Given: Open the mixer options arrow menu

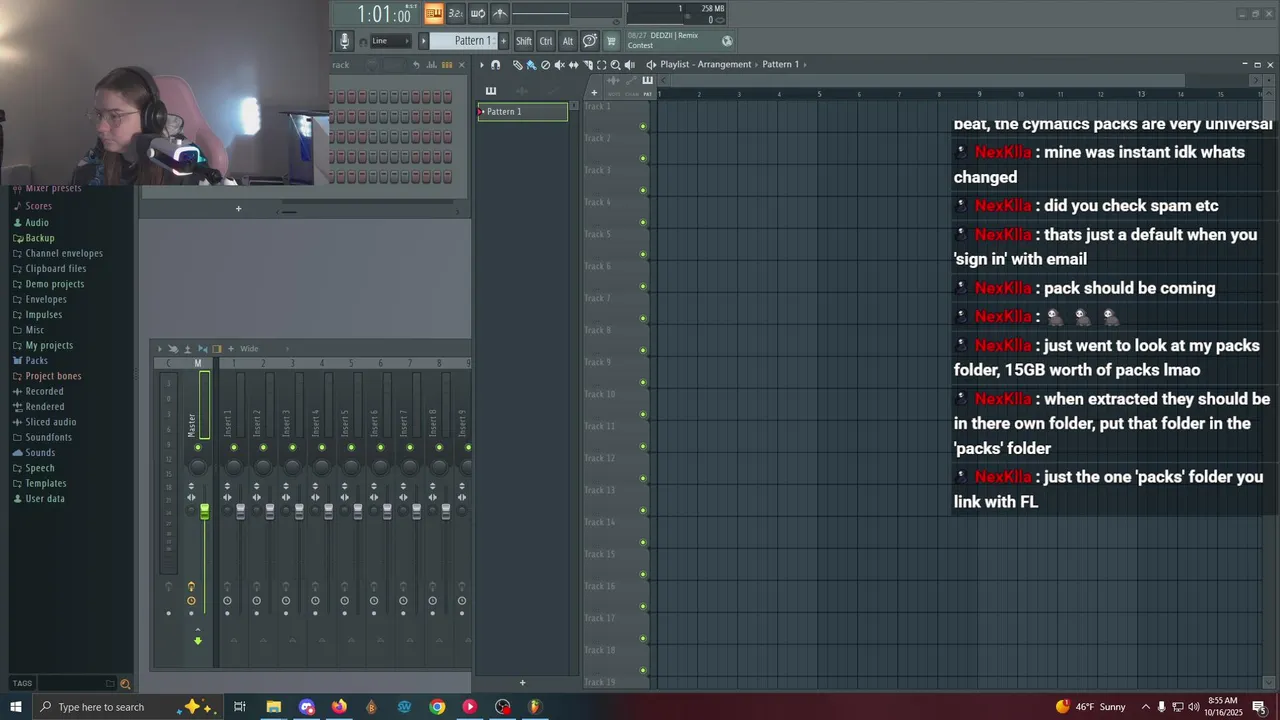Looking at the screenshot, I should coord(160,349).
